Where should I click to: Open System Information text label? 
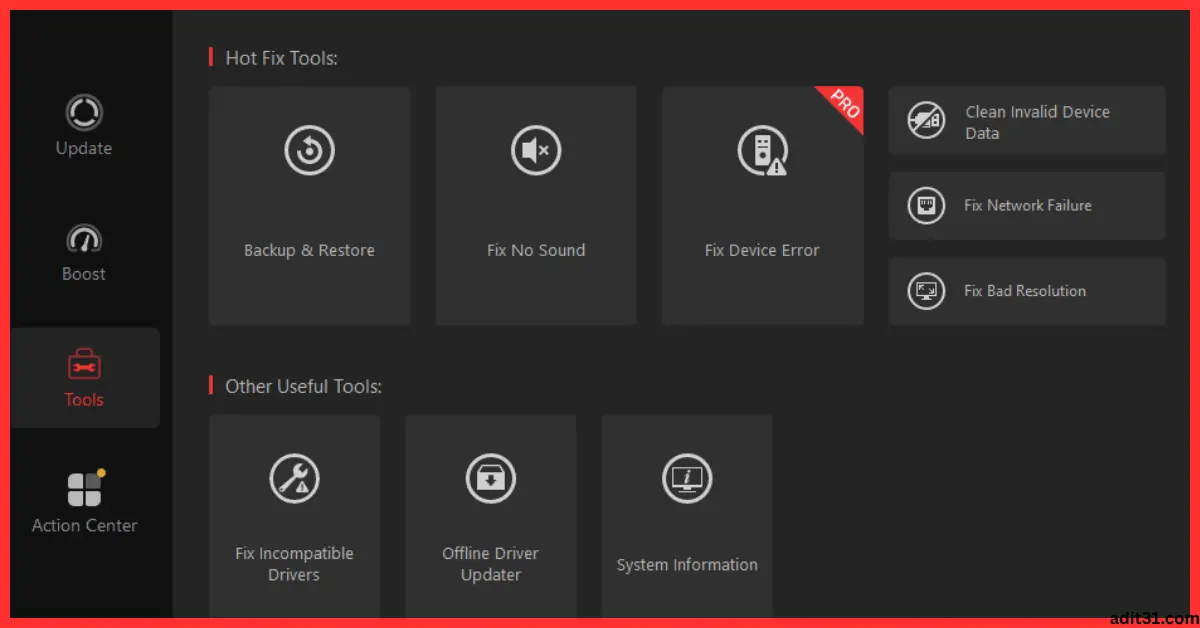click(687, 565)
